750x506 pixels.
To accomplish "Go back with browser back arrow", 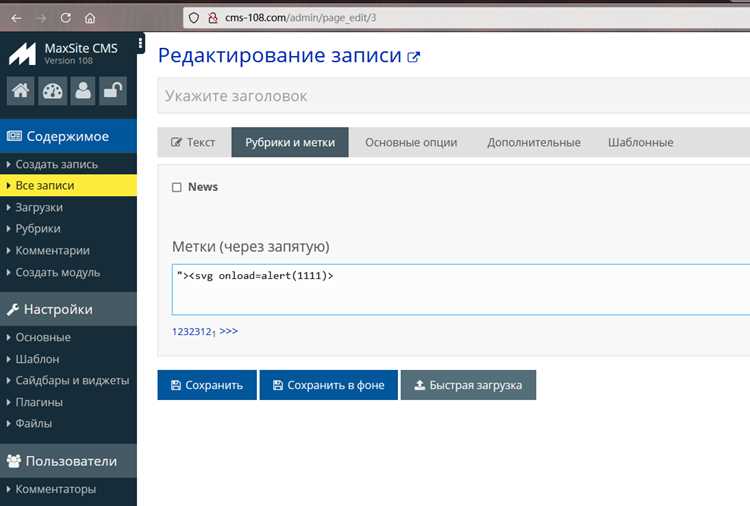I will click(17, 18).
